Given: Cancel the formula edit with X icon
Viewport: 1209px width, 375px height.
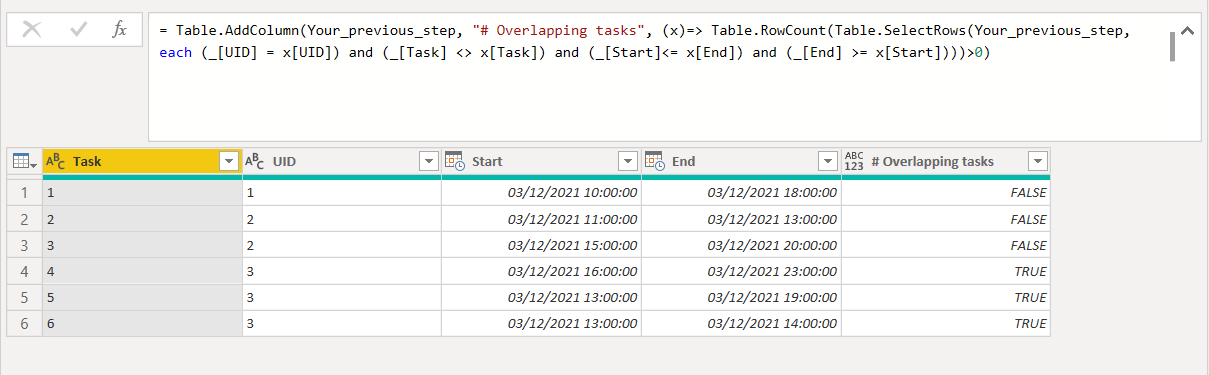Looking at the screenshot, I should tap(32, 30).
